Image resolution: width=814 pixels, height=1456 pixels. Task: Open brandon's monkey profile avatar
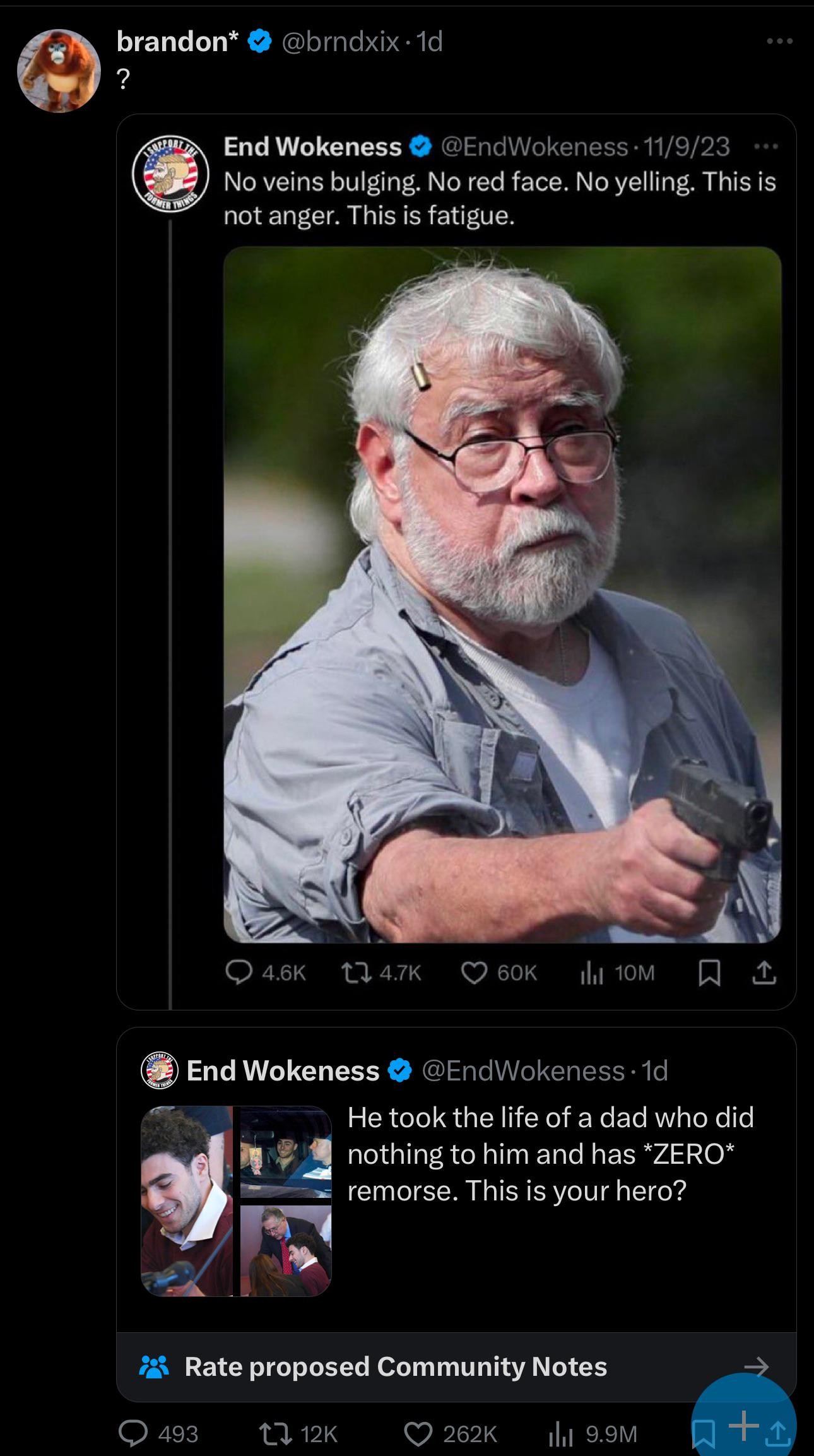pyautogui.click(x=59, y=71)
